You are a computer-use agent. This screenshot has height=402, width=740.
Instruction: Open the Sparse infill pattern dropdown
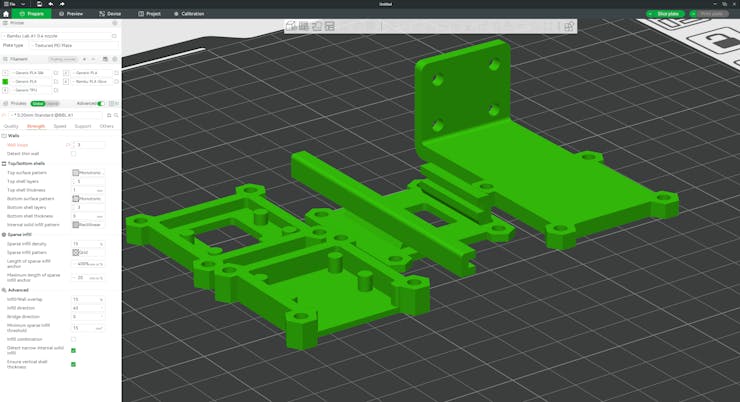click(x=88, y=252)
